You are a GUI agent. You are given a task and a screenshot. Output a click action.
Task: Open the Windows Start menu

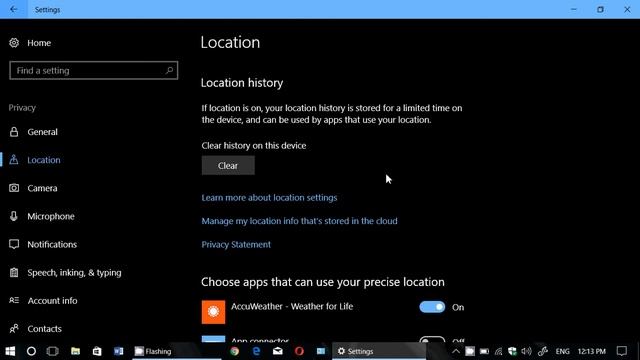(10, 351)
